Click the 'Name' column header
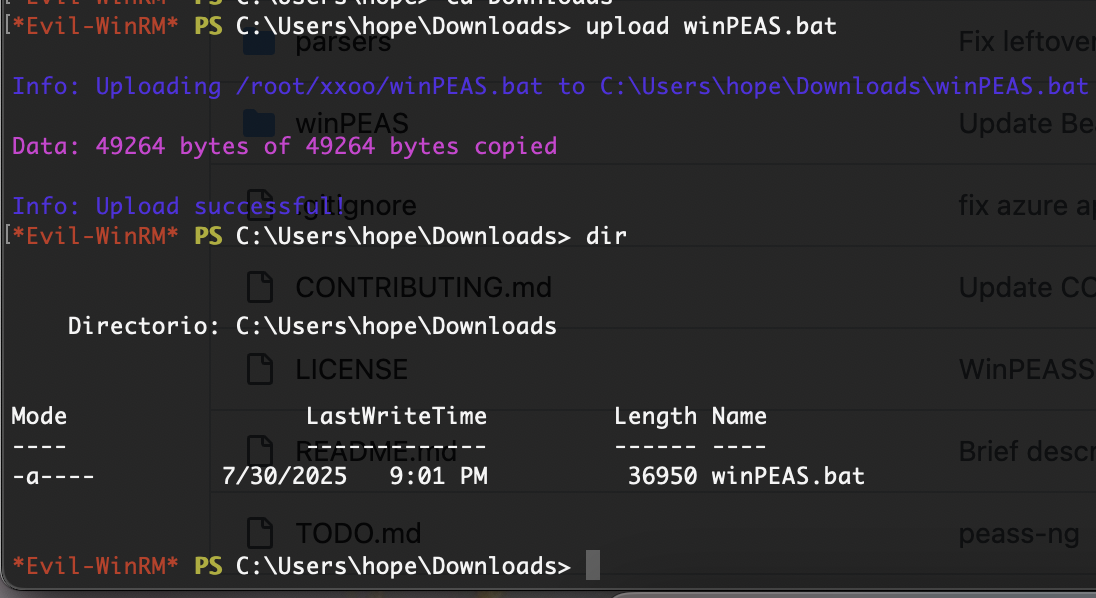 [x=739, y=416]
